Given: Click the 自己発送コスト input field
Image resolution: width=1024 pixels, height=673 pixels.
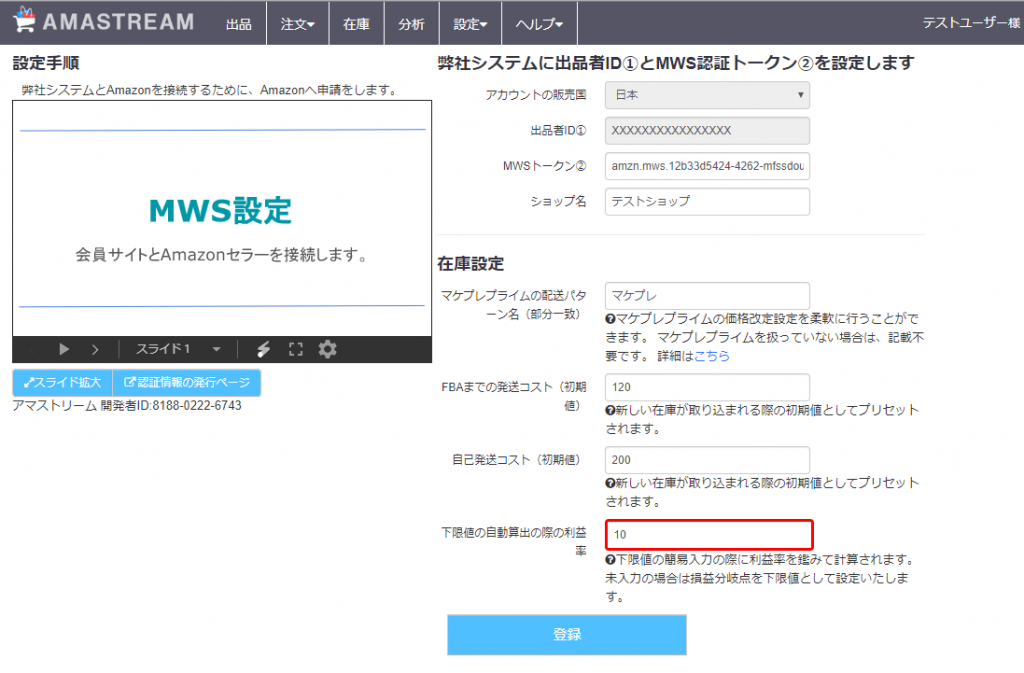Looking at the screenshot, I should [x=707, y=460].
